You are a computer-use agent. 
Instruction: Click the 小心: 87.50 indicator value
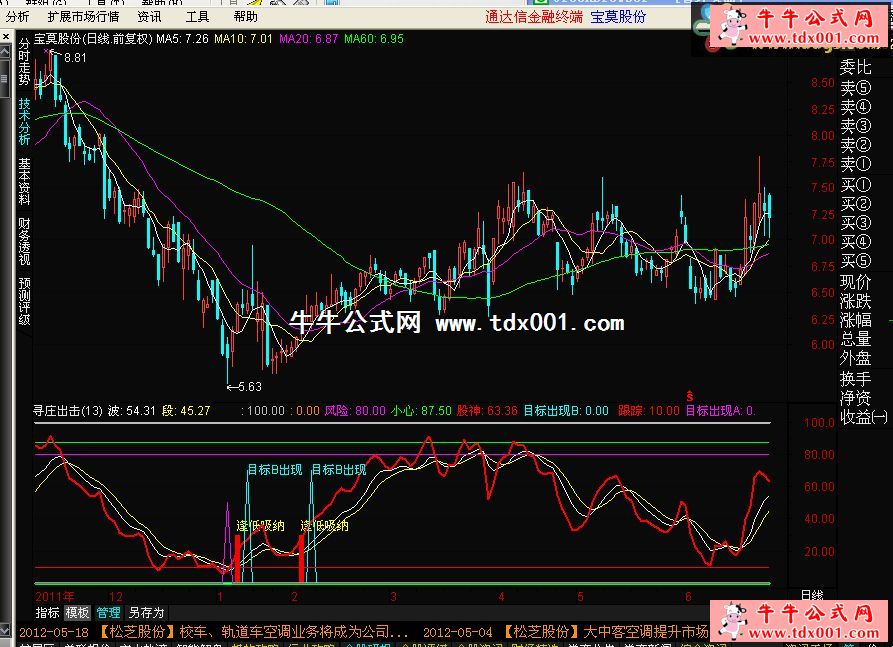pos(421,411)
